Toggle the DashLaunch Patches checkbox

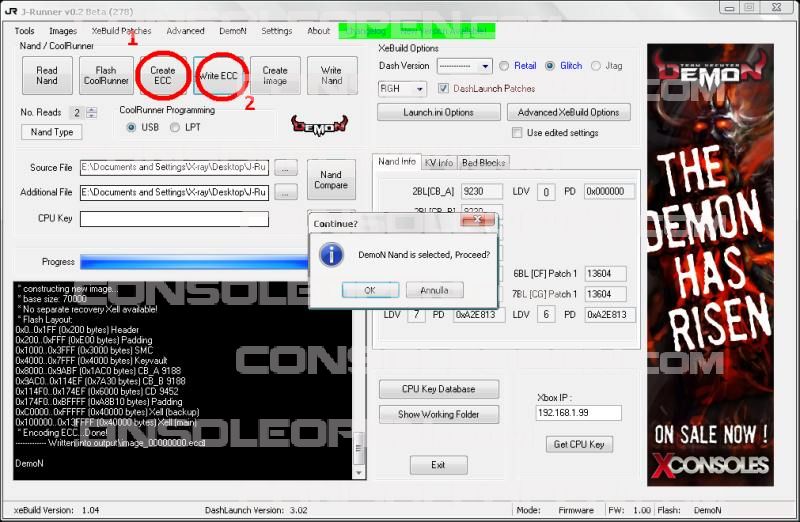tap(445, 89)
